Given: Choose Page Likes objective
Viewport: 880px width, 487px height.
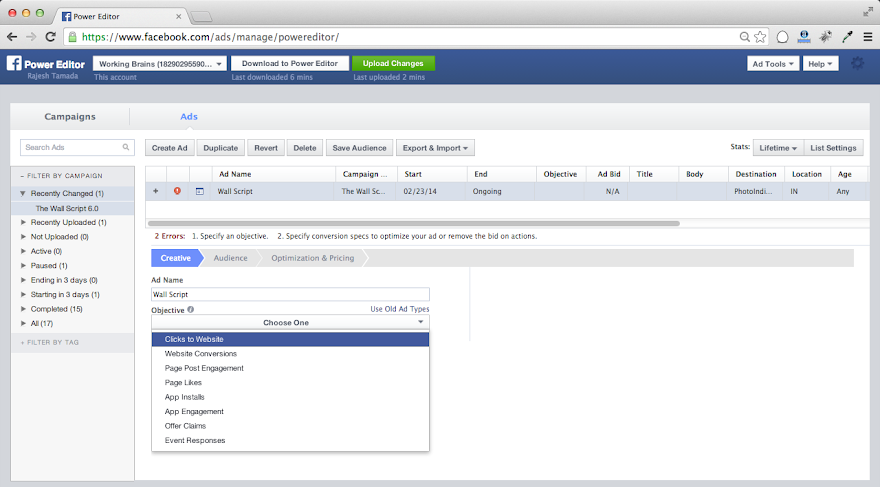Looking at the screenshot, I should (x=290, y=383).
